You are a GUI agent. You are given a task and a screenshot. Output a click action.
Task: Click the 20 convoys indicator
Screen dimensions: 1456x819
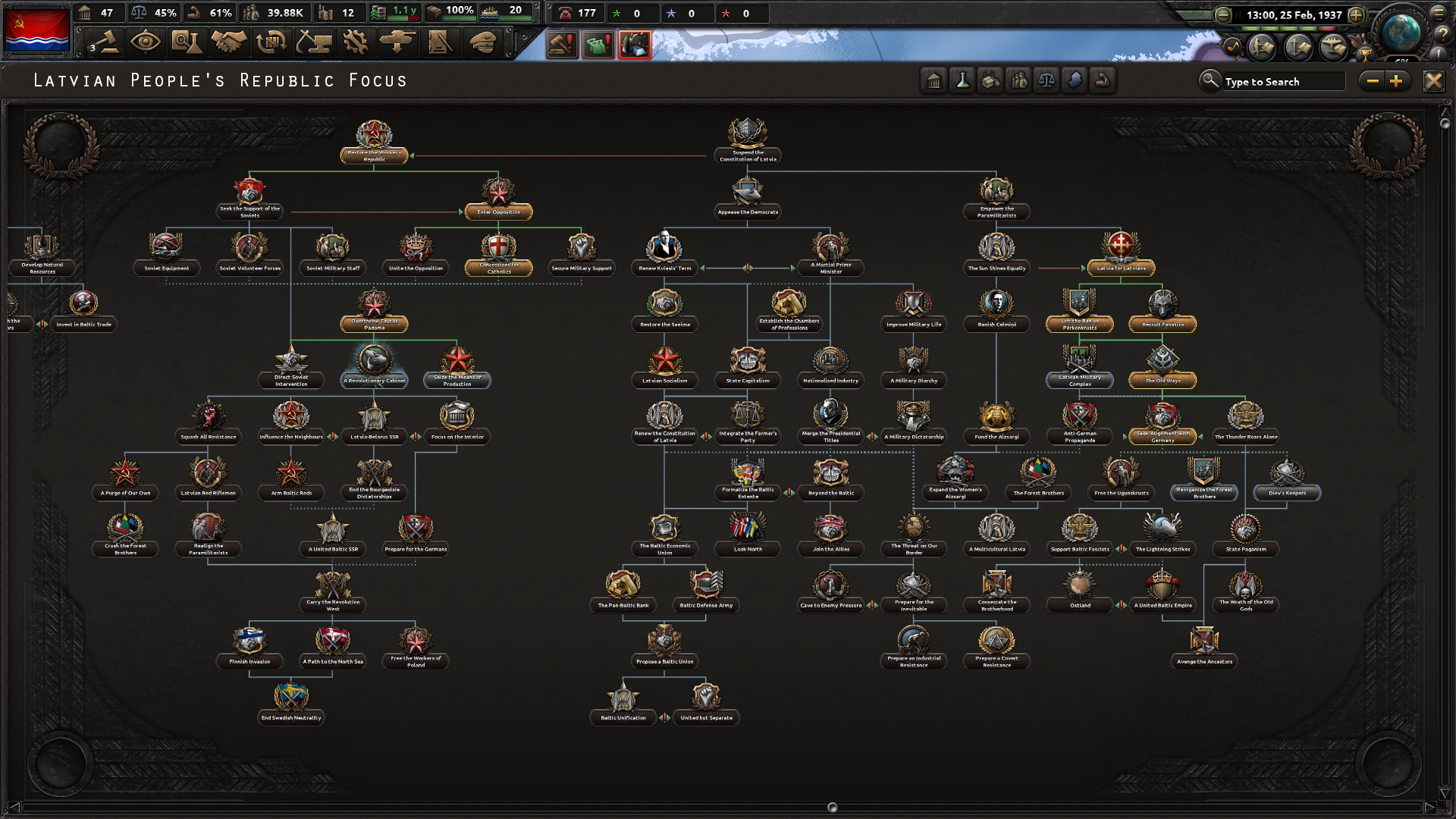504,11
